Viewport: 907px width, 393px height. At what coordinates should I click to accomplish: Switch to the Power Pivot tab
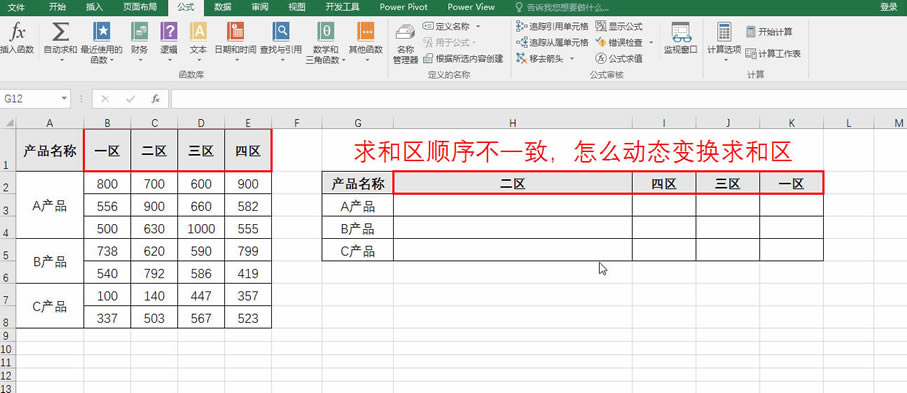point(403,7)
